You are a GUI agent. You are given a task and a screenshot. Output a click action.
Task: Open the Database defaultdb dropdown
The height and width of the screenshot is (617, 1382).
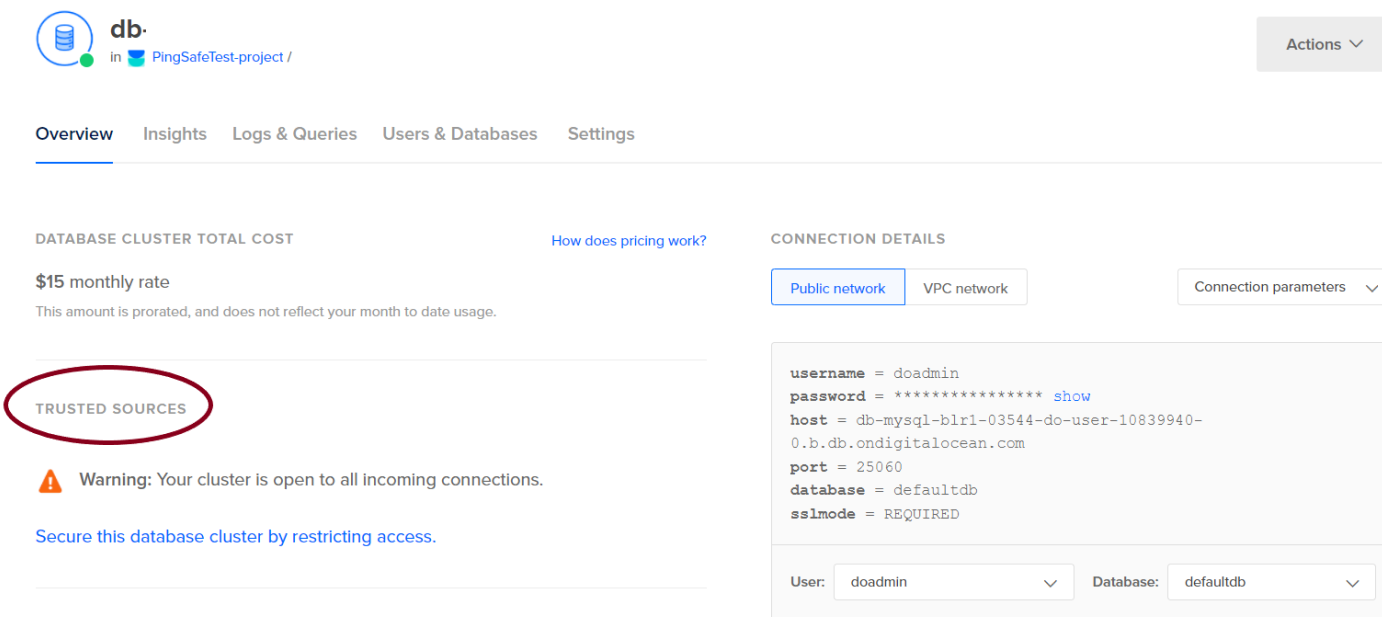pyautogui.click(x=1270, y=582)
